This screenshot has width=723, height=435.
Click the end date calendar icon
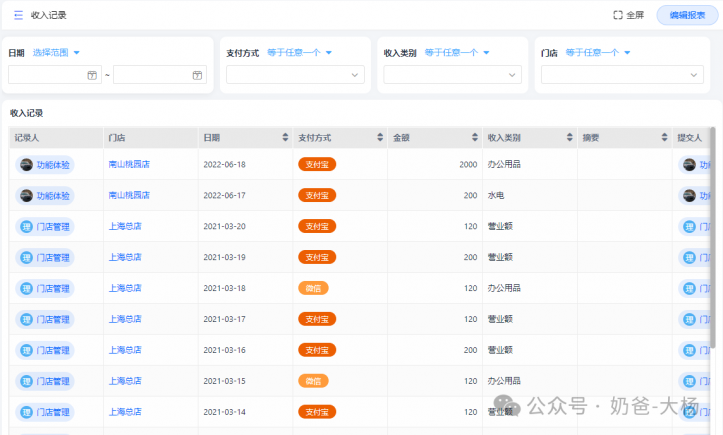coord(198,75)
